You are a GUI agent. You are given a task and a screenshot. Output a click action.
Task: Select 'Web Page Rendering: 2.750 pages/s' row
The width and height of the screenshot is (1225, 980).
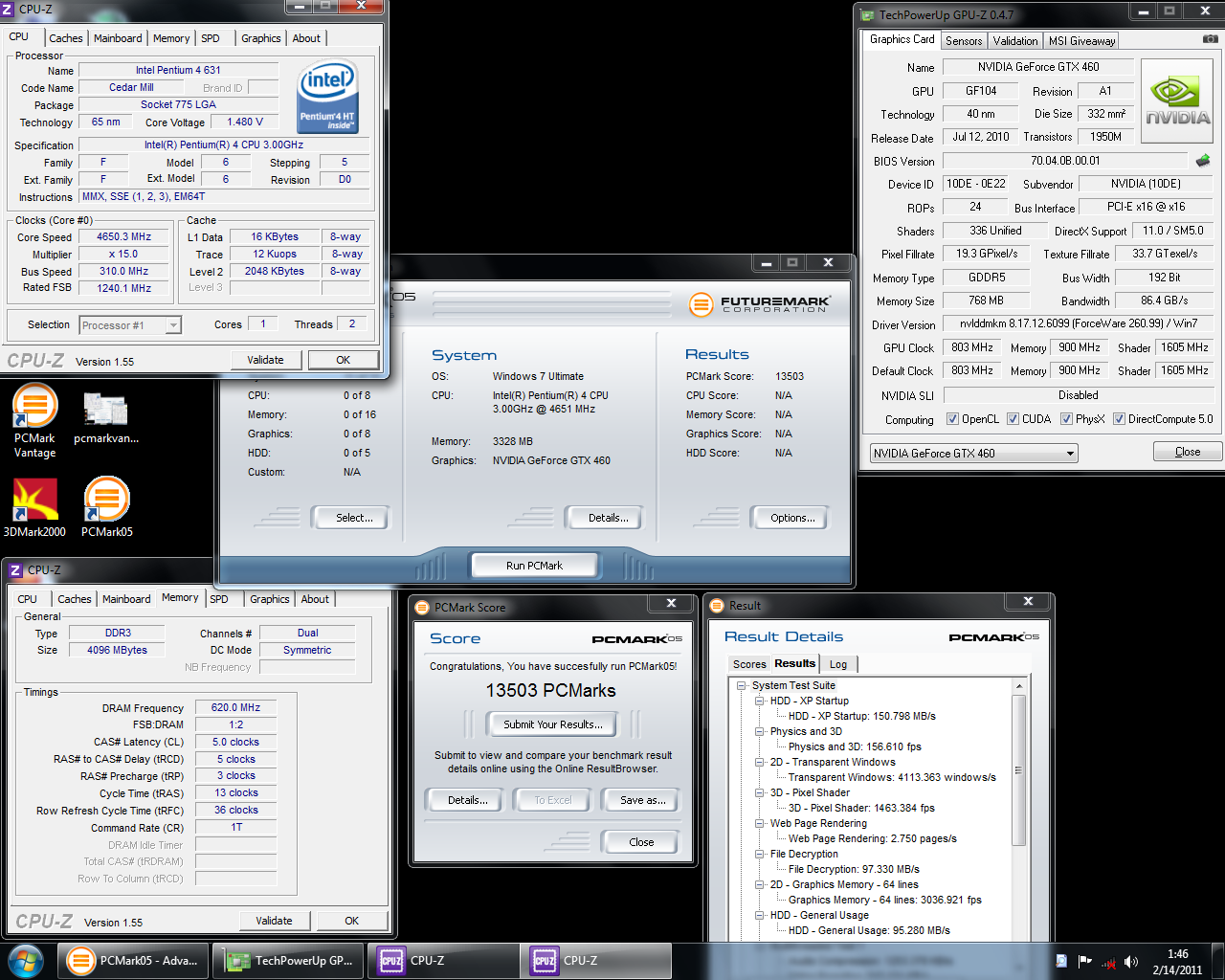[x=872, y=839]
